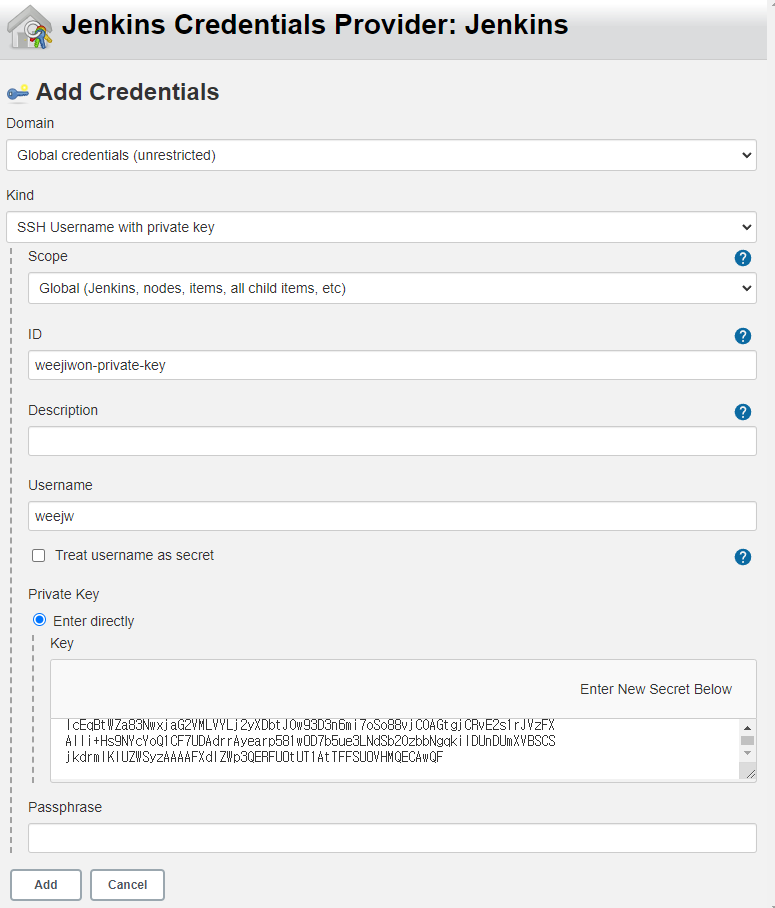Focus the ID field containing weejiwon-private-key
This screenshot has width=775, height=908.
click(392, 365)
